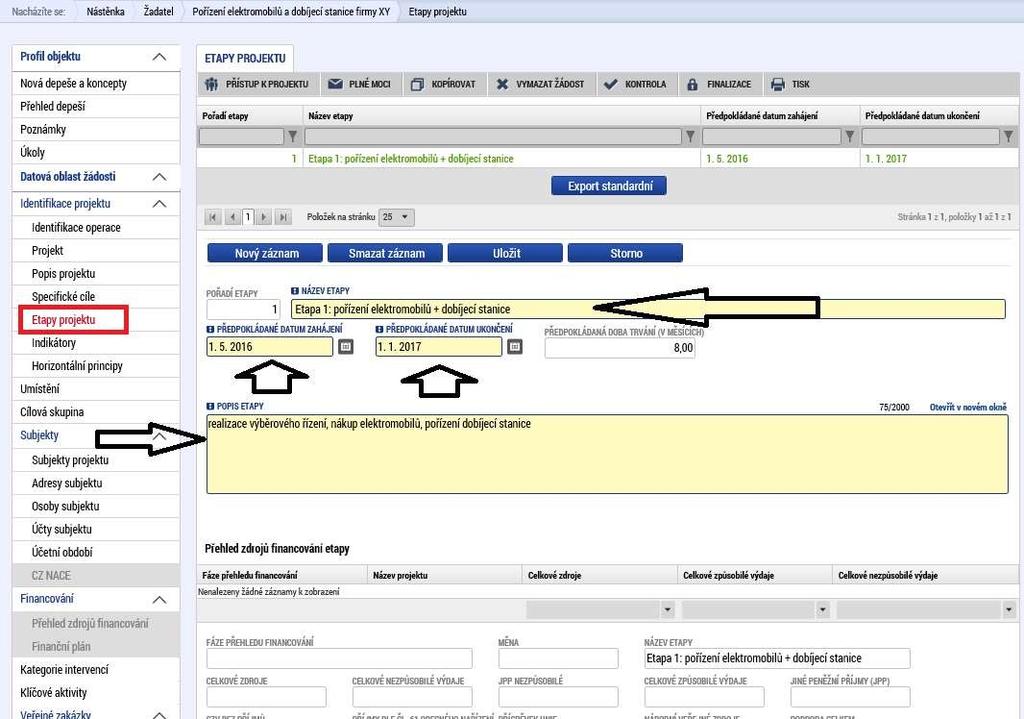Click info icon beside Název etapy label

pyautogui.click(x=295, y=291)
